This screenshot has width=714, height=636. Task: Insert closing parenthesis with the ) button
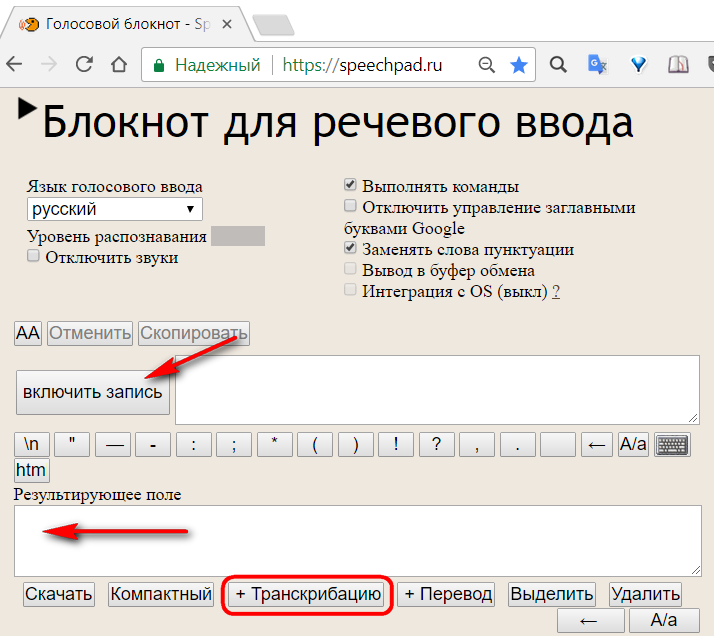(x=356, y=444)
